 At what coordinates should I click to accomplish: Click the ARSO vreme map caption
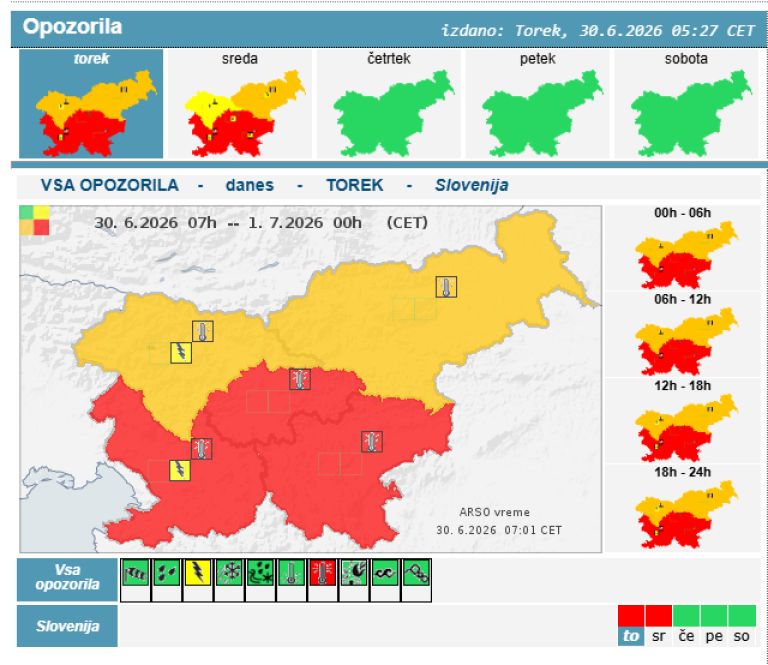coord(495,512)
